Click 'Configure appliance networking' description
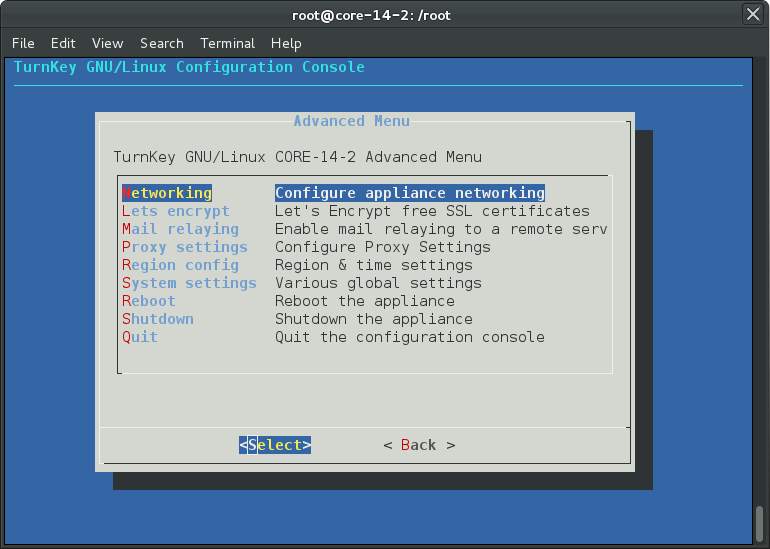Image resolution: width=770 pixels, height=549 pixels. [410, 193]
